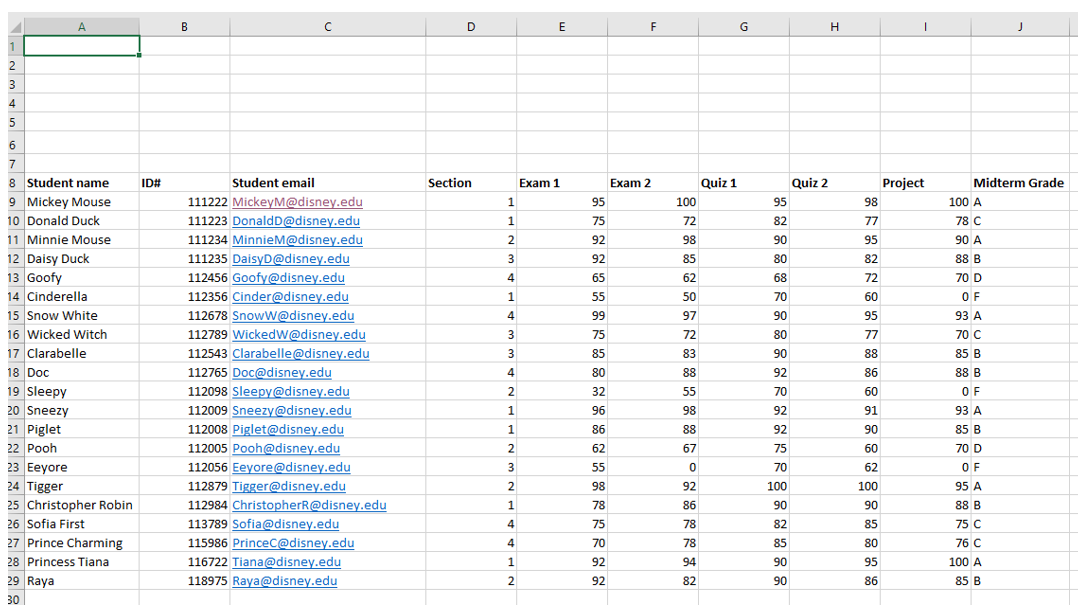Click the Tiana@disney.edu email link

(286, 562)
